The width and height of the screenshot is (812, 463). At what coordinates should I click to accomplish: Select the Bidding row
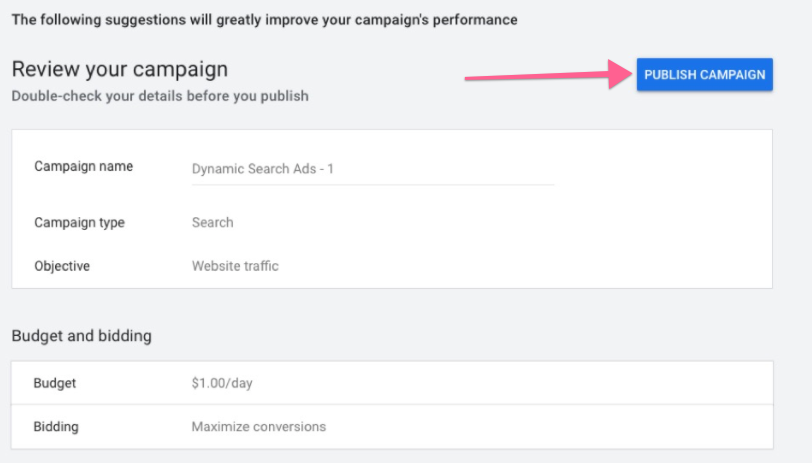click(391, 426)
